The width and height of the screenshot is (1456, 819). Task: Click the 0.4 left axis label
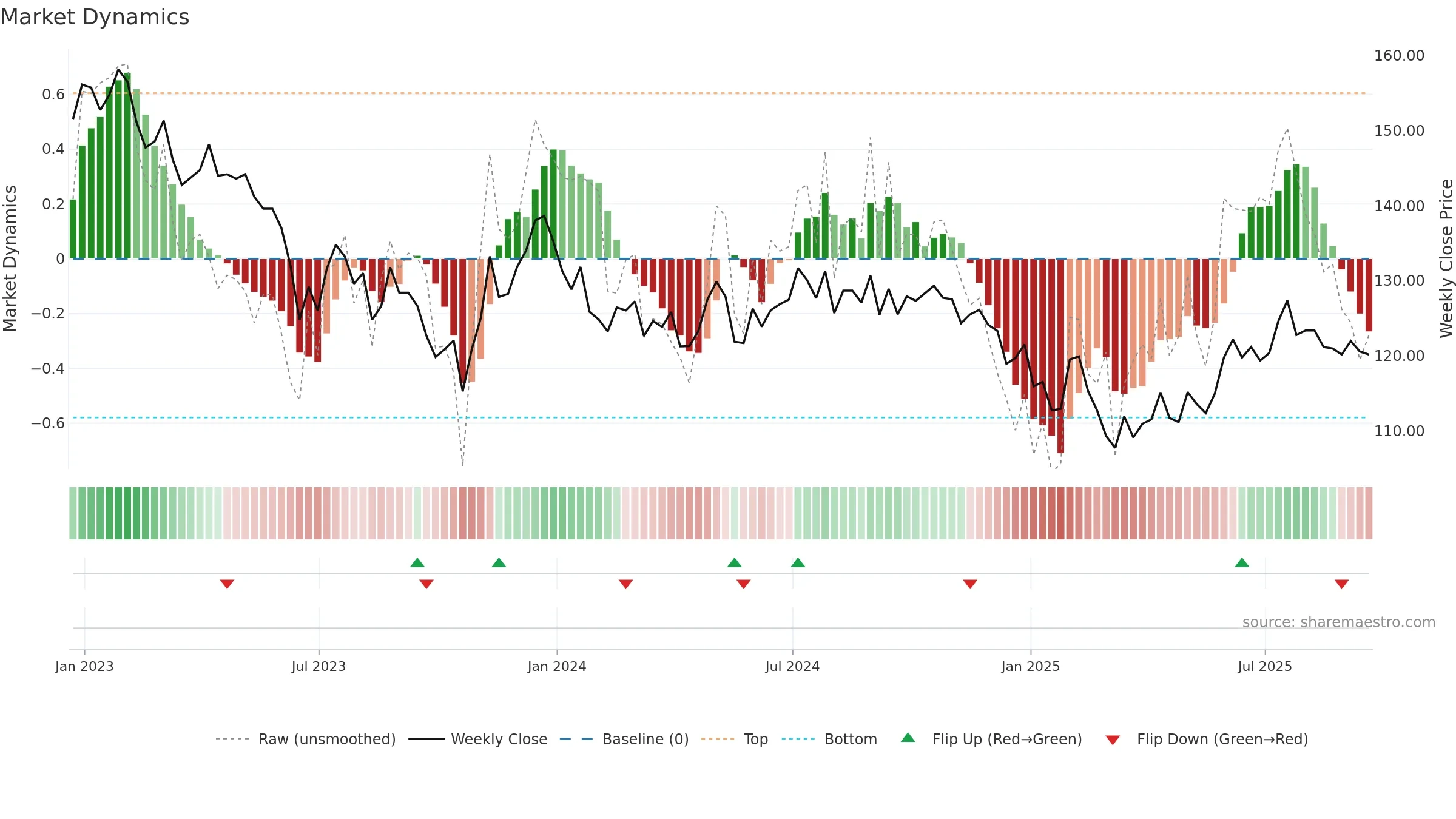tap(53, 149)
